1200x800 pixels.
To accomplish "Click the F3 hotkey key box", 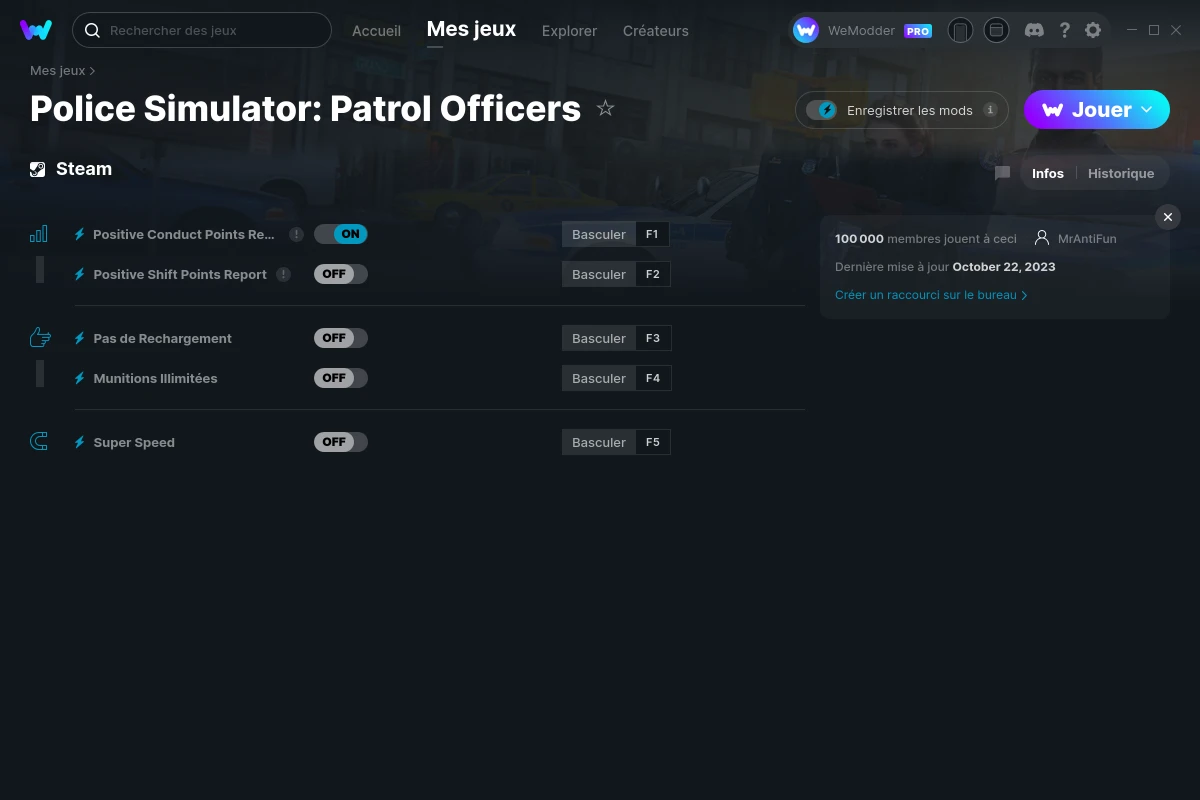I will click(653, 338).
